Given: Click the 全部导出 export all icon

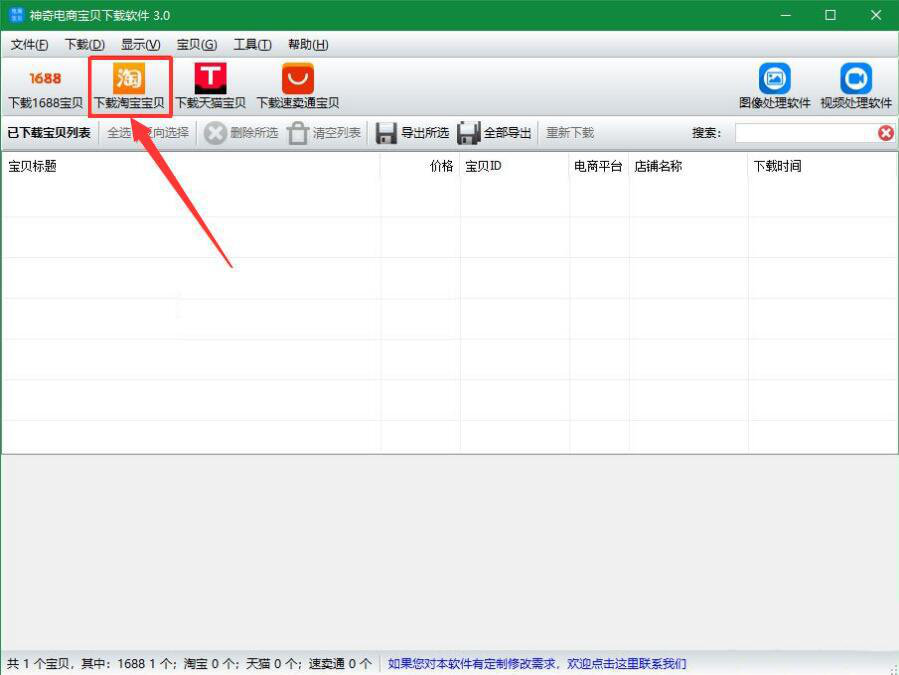Looking at the screenshot, I should click(468, 133).
